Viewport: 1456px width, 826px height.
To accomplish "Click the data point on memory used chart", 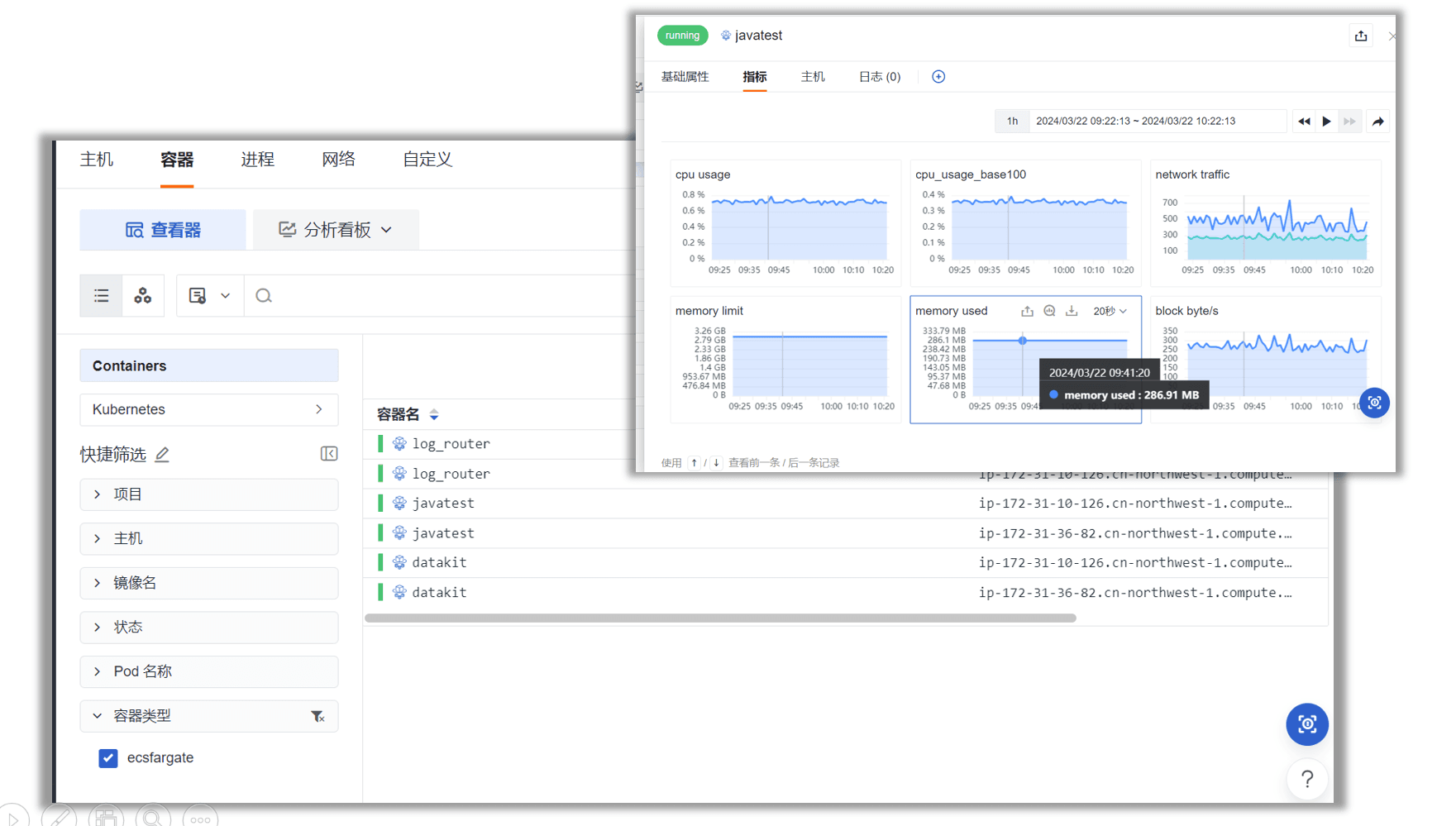I will [x=1023, y=341].
